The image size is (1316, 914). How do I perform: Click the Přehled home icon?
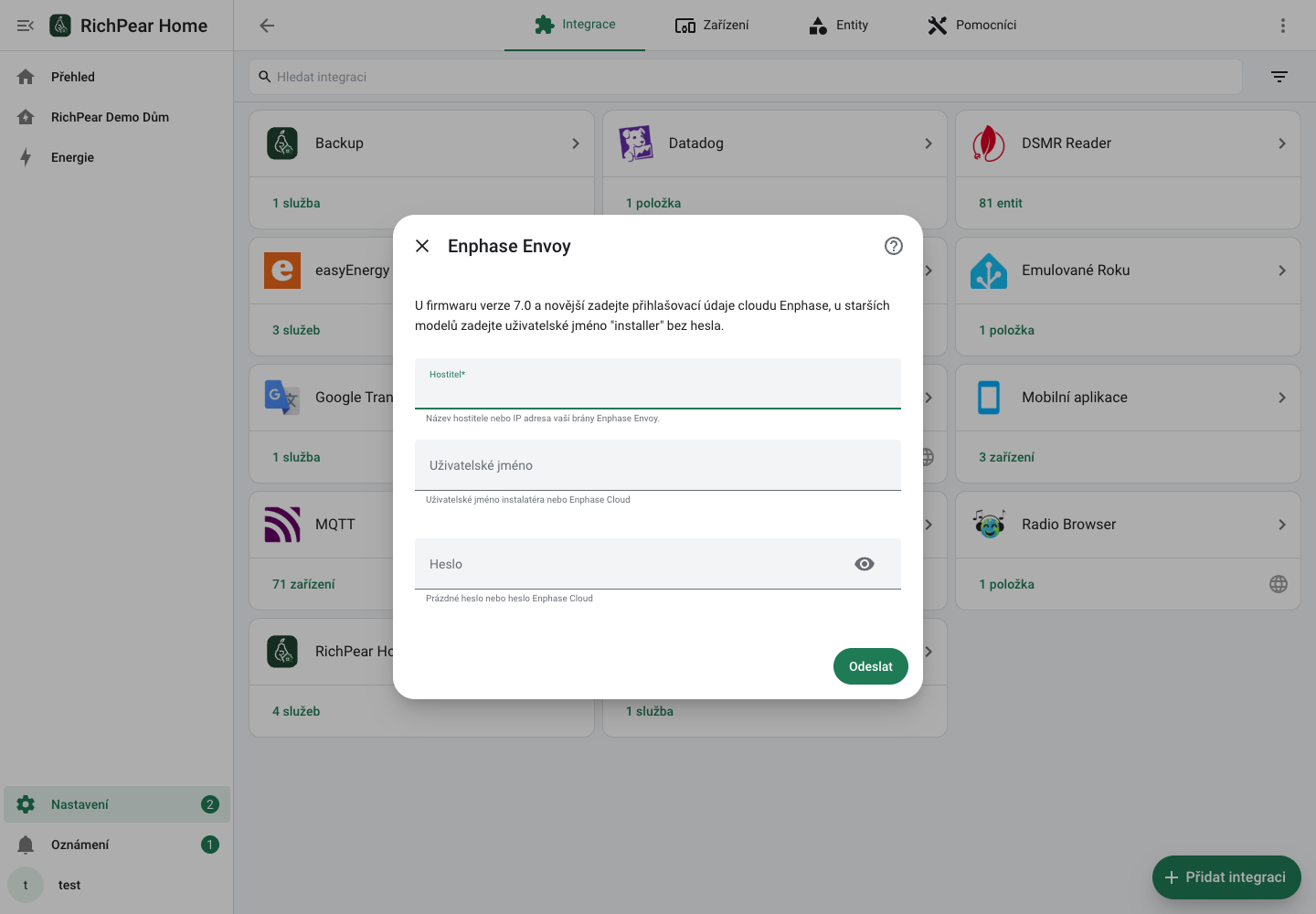[x=26, y=77]
